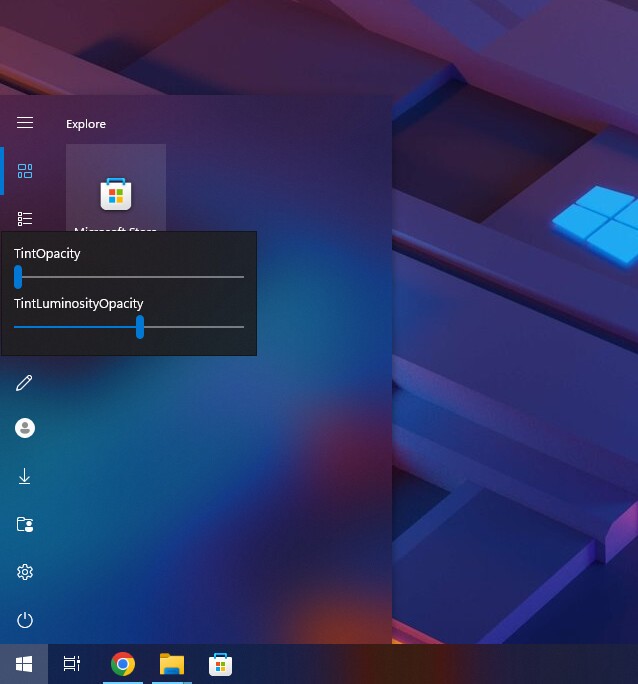Open Microsoft Store from the taskbar

220,664
